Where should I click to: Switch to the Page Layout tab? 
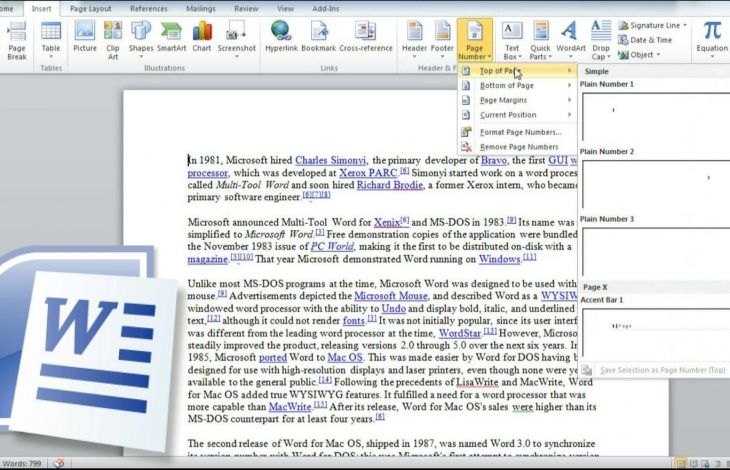click(x=90, y=8)
